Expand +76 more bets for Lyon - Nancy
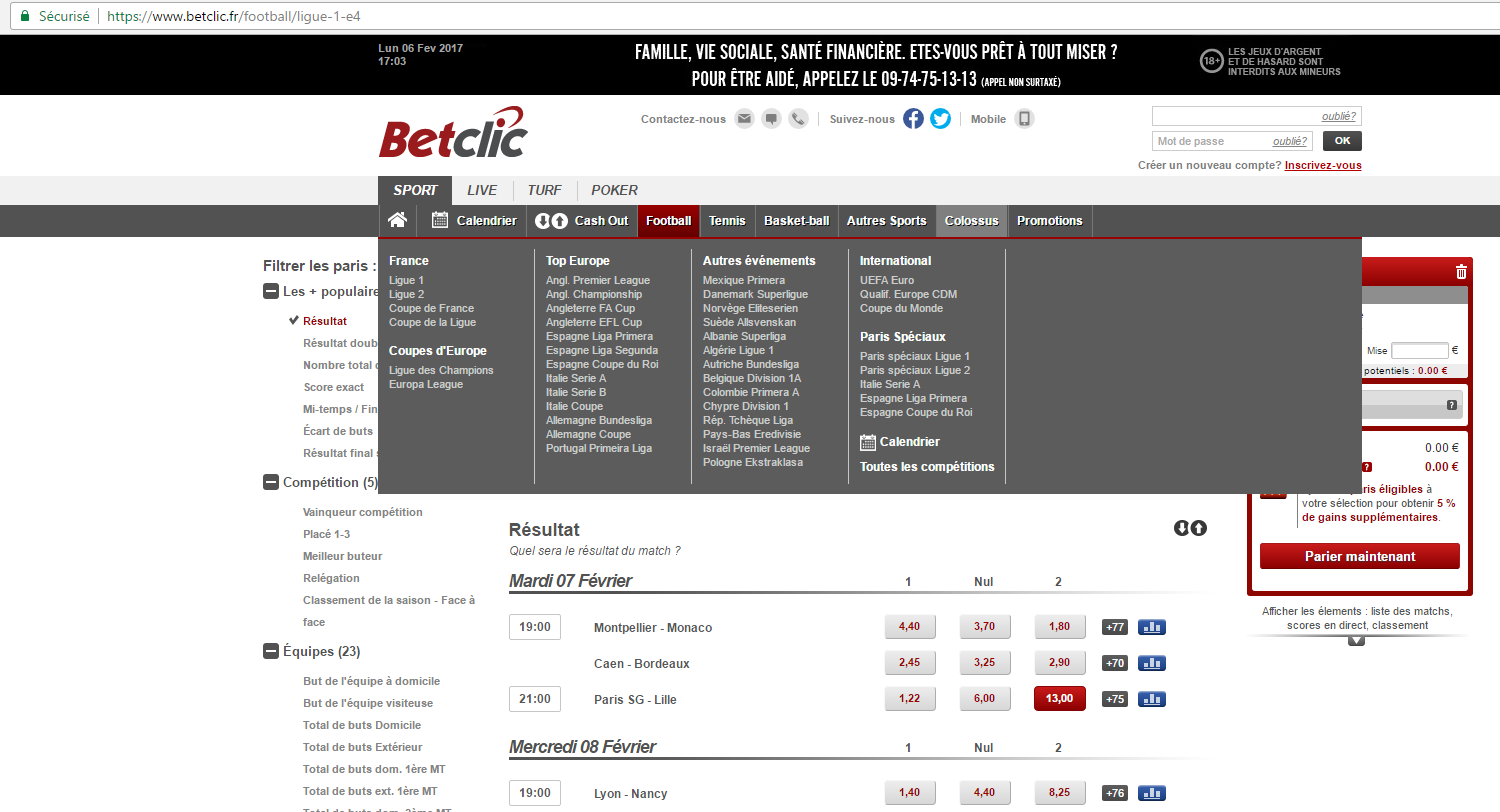Viewport: 1500px width, 812px height. pyautogui.click(x=1115, y=793)
